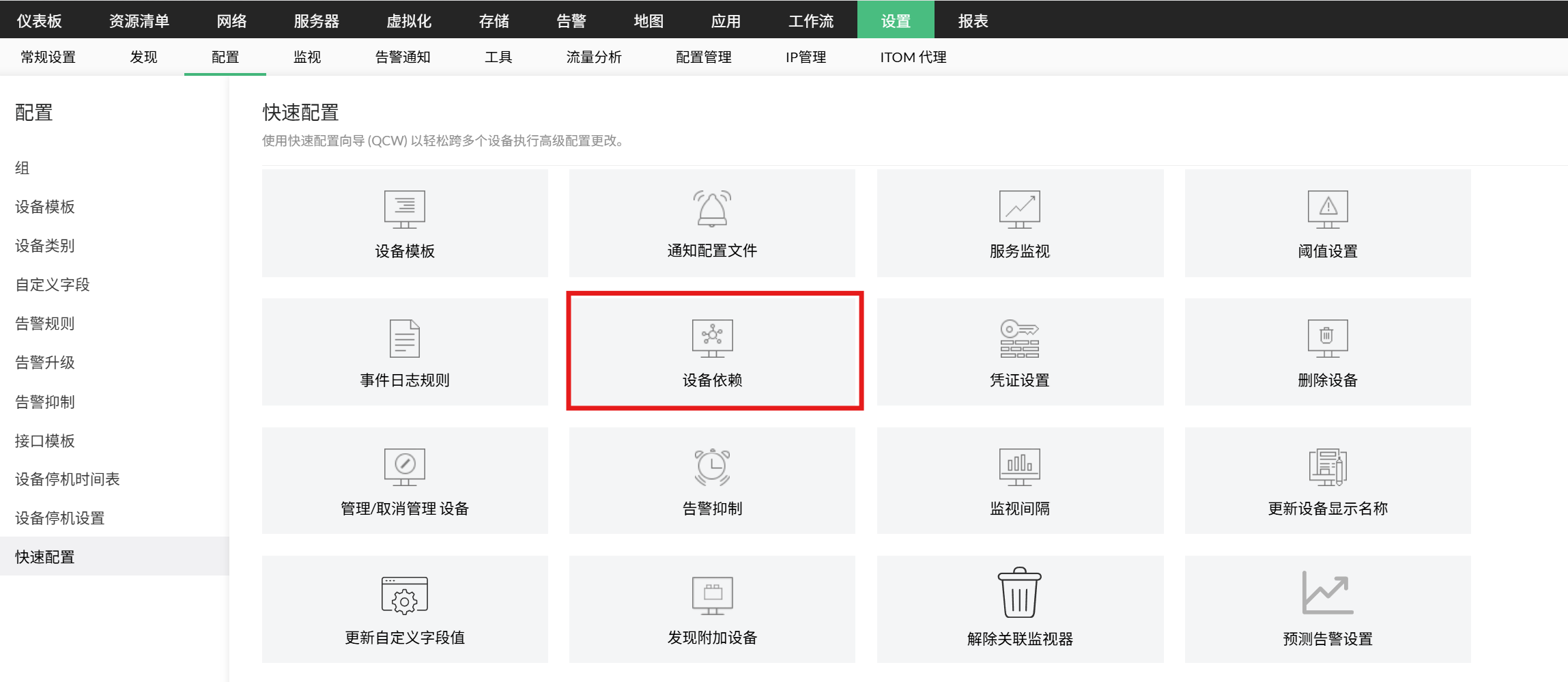This screenshot has width=1568, height=682.
Task: Switch to the 监视 tab
Action: point(307,57)
